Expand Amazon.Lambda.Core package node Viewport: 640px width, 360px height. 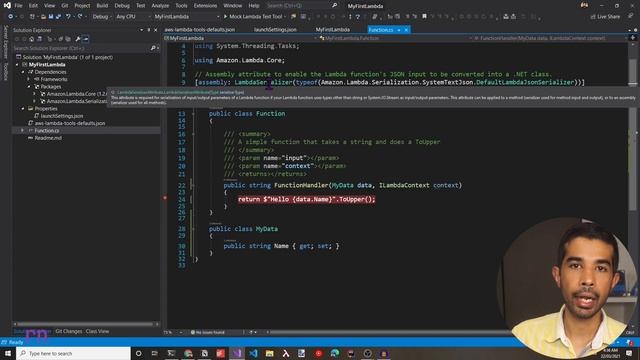(x=35, y=94)
